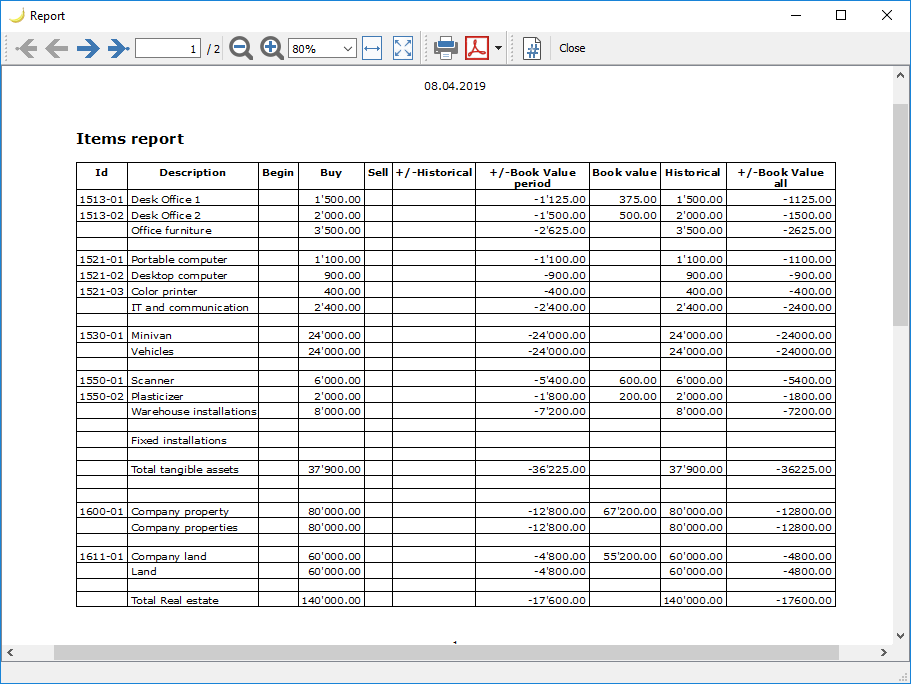Click the book value 67'200.00
This screenshot has height=685, width=911.
coord(630,512)
